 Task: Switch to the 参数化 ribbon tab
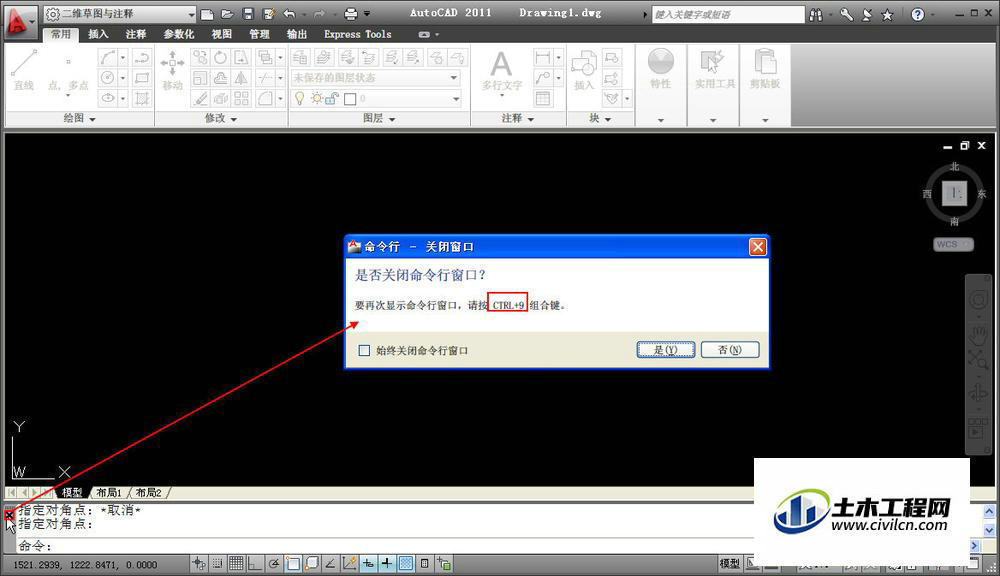(x=179, y=34)
